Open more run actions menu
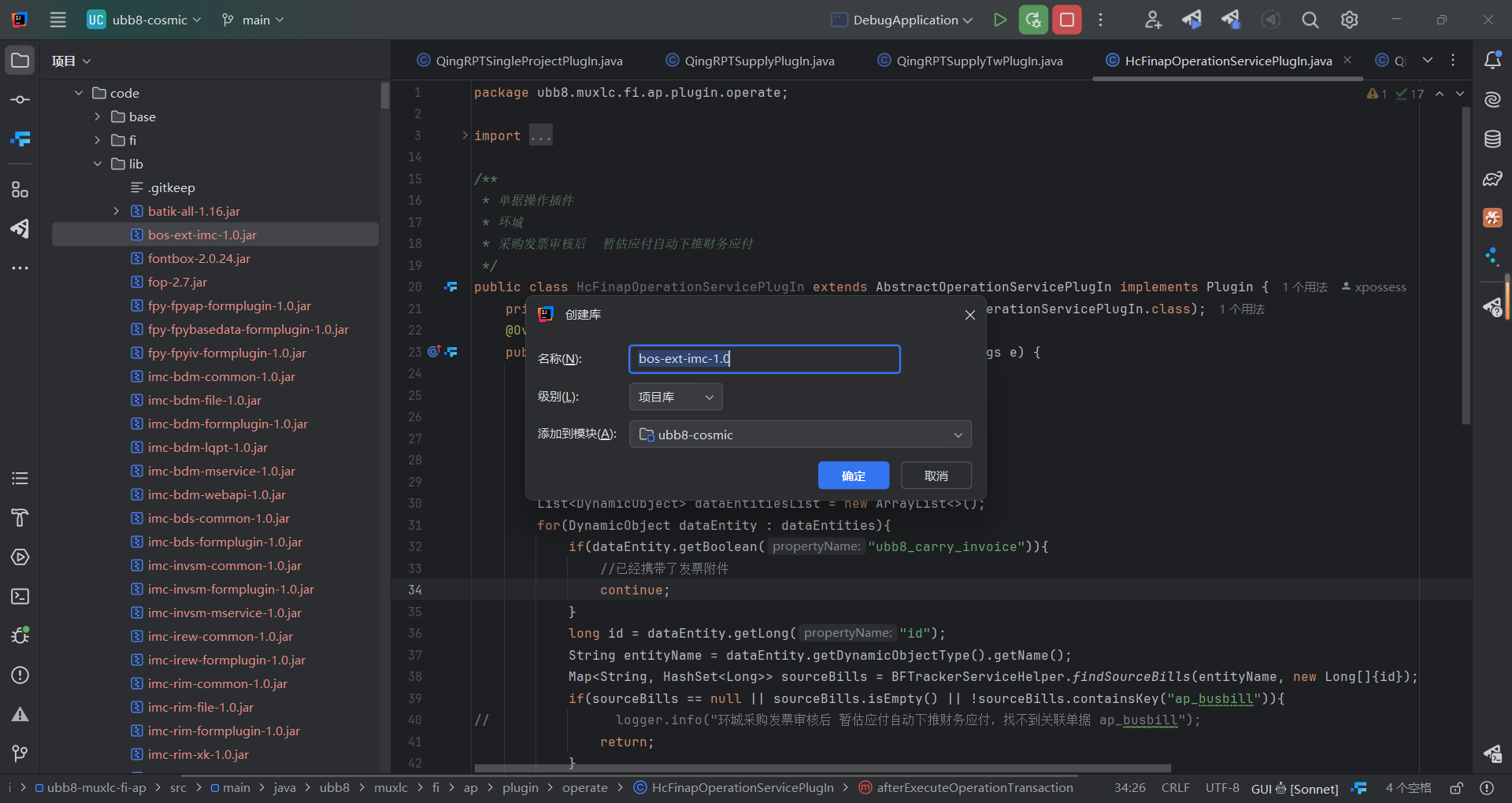 click(x=1101, y=20)
